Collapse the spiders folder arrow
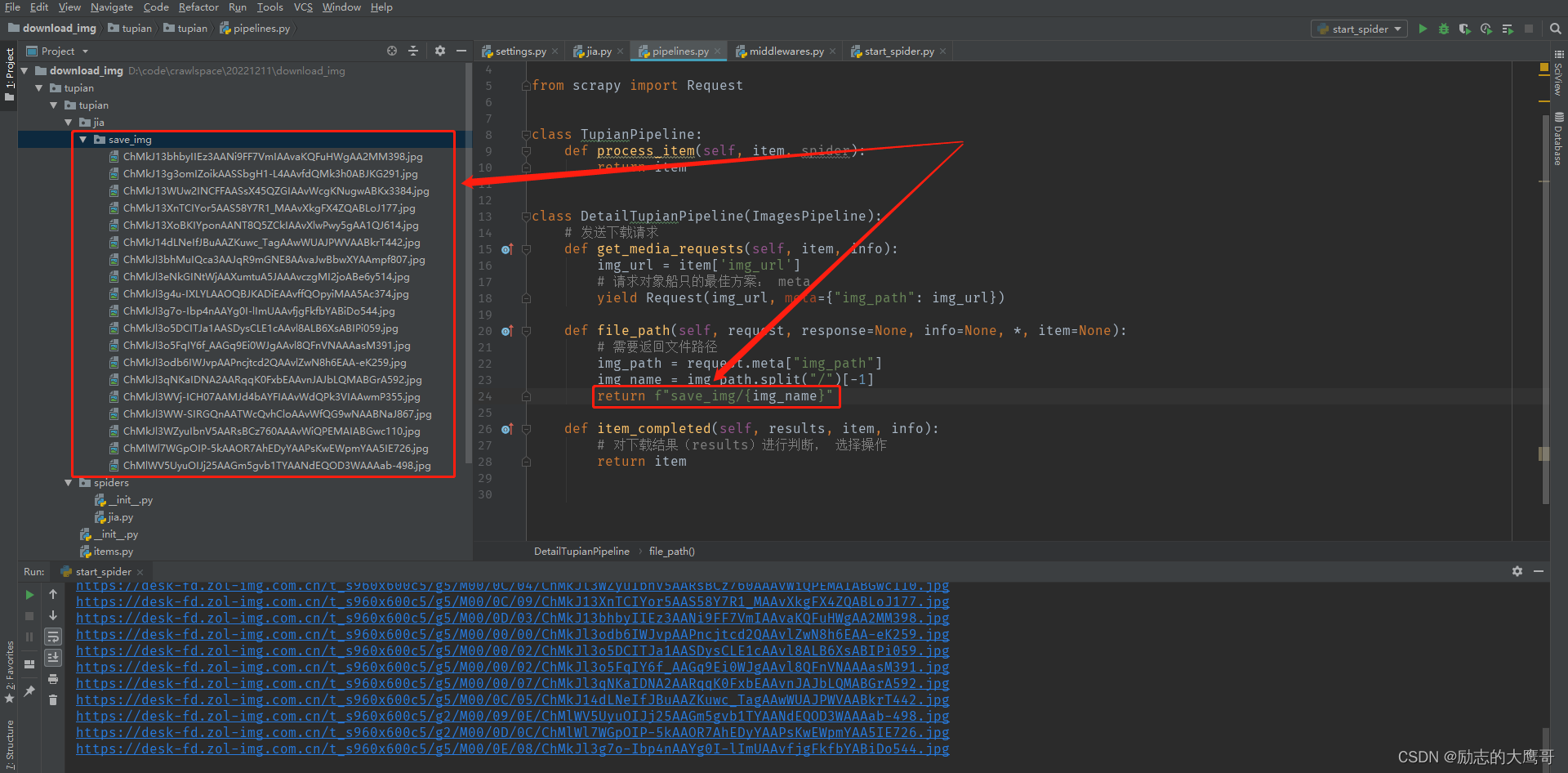This screenshot has height=773, width=1568. point(69,483)
